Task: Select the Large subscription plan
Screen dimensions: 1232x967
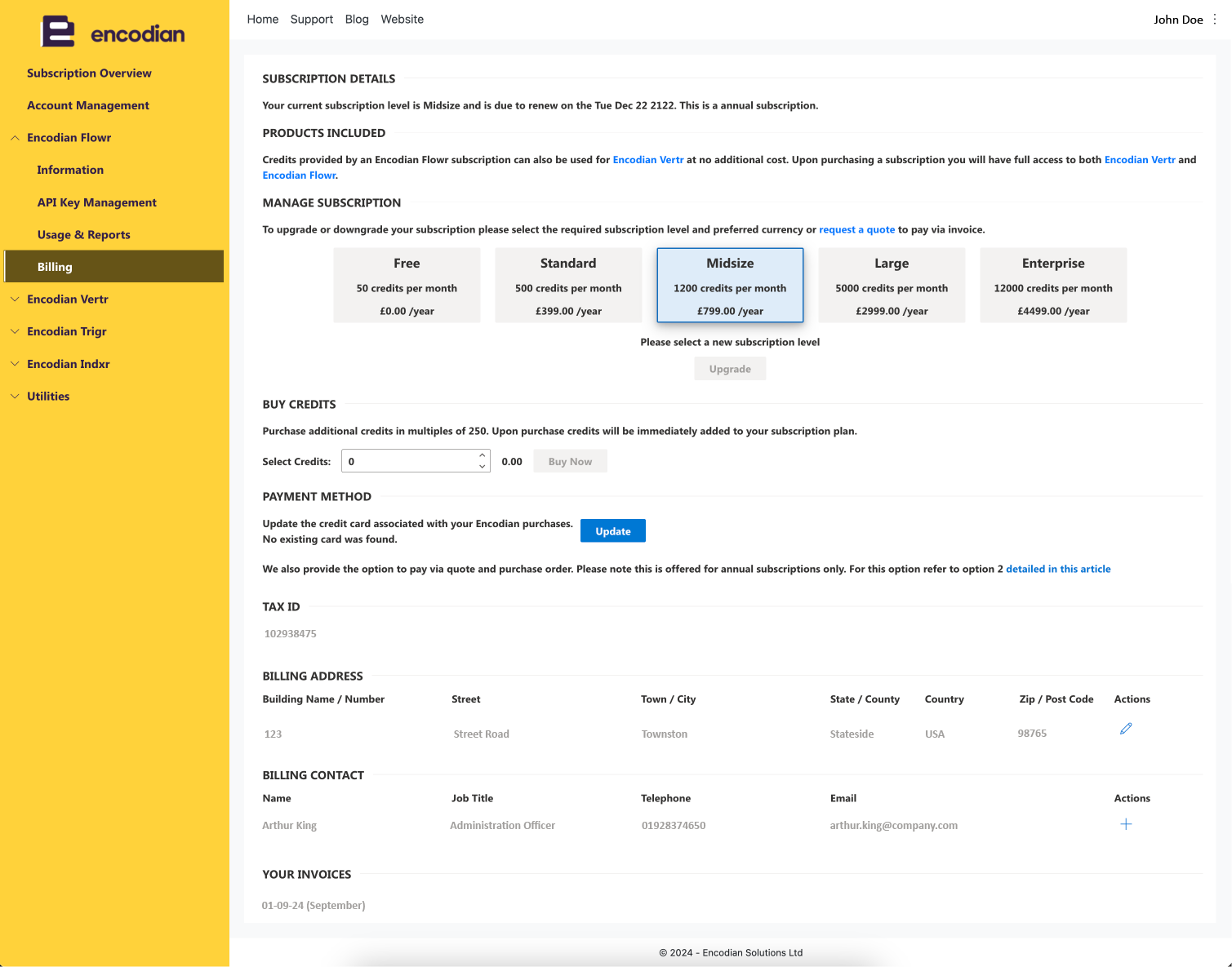Action: tap(892, 286)
